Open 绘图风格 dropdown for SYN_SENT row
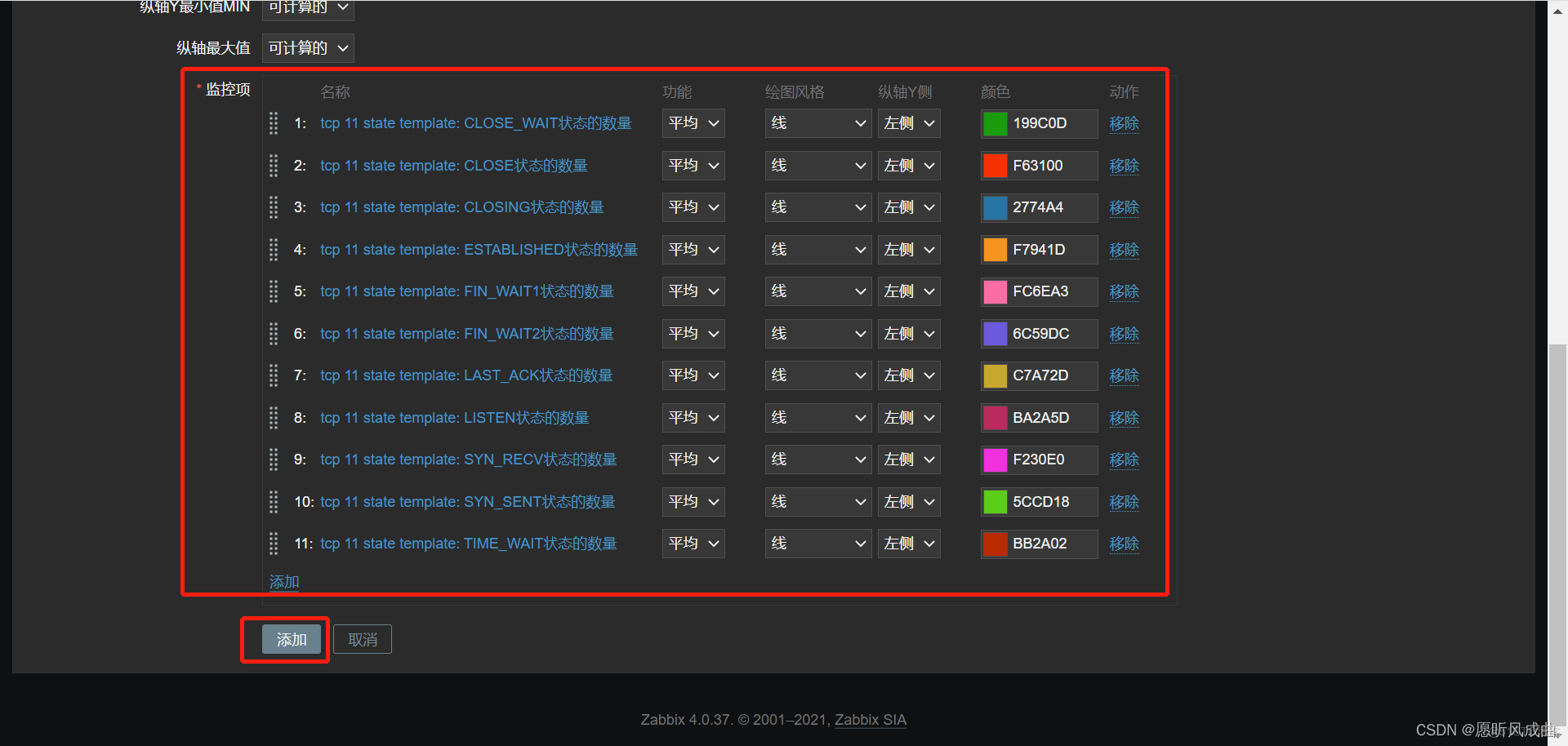 pyautogui.click(x=818, y=502)
